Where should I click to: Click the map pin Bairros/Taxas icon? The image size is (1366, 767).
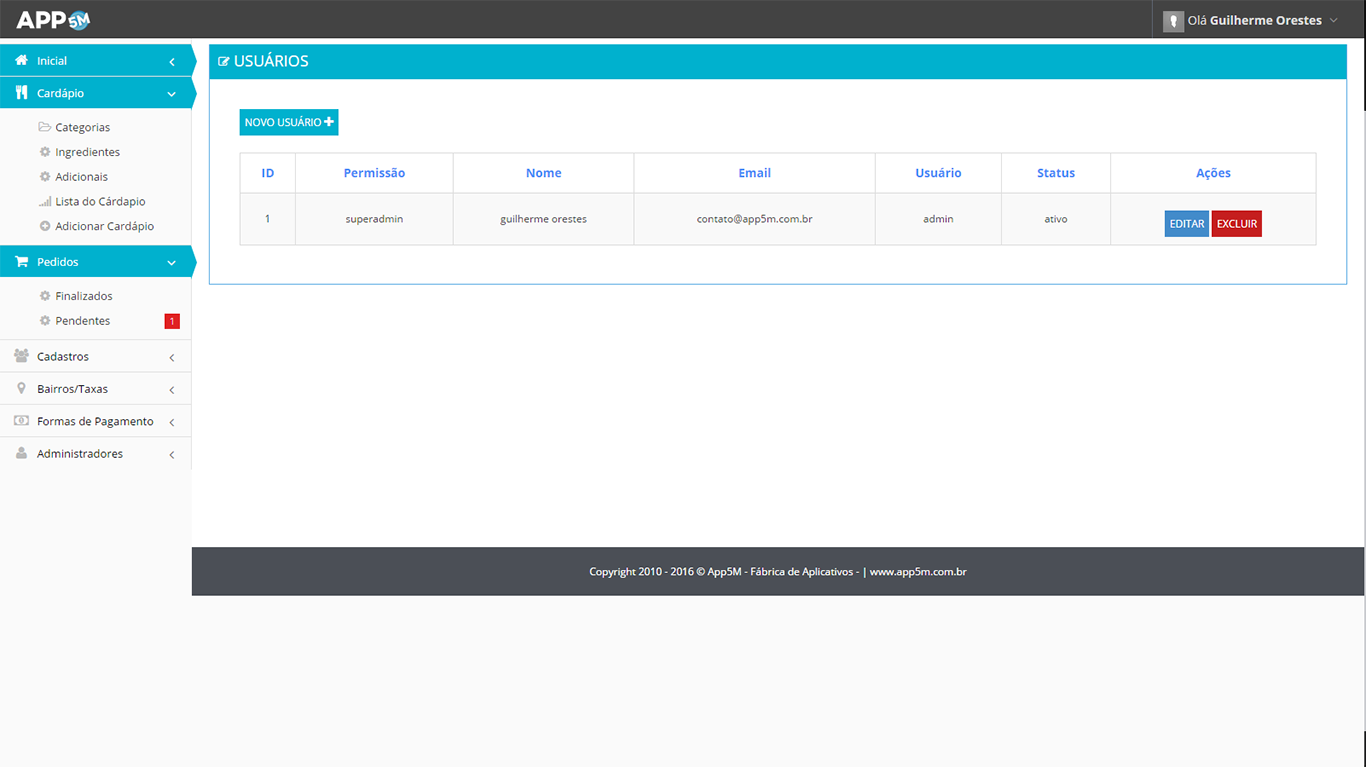pos(21,389)
